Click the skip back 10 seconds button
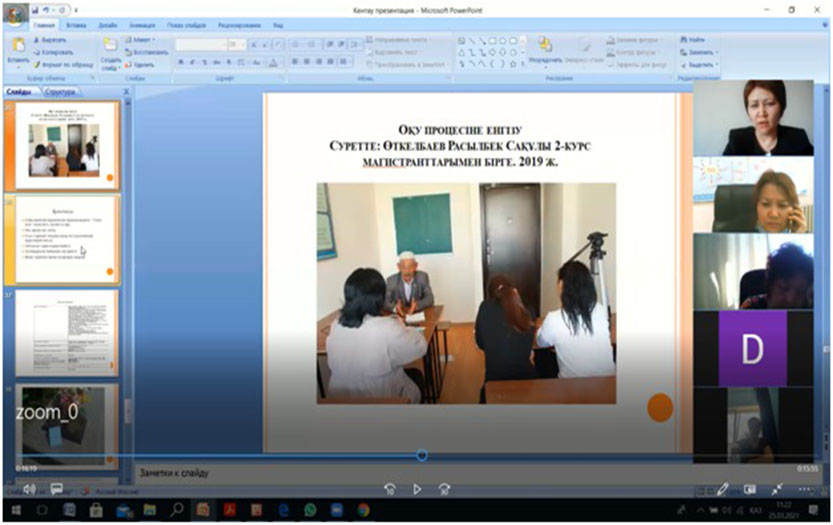Screen dimensions: 833x525 [389, 489]
